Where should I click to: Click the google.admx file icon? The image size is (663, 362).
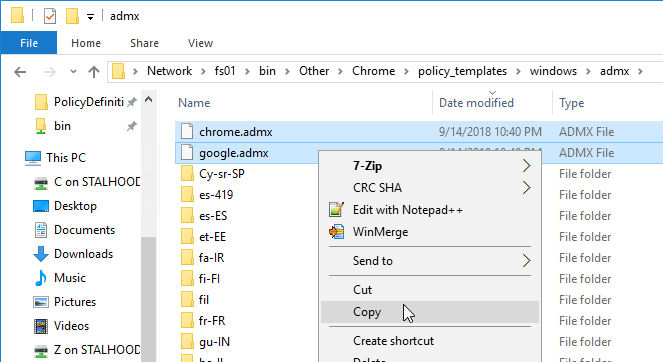(x=187, y=153)
